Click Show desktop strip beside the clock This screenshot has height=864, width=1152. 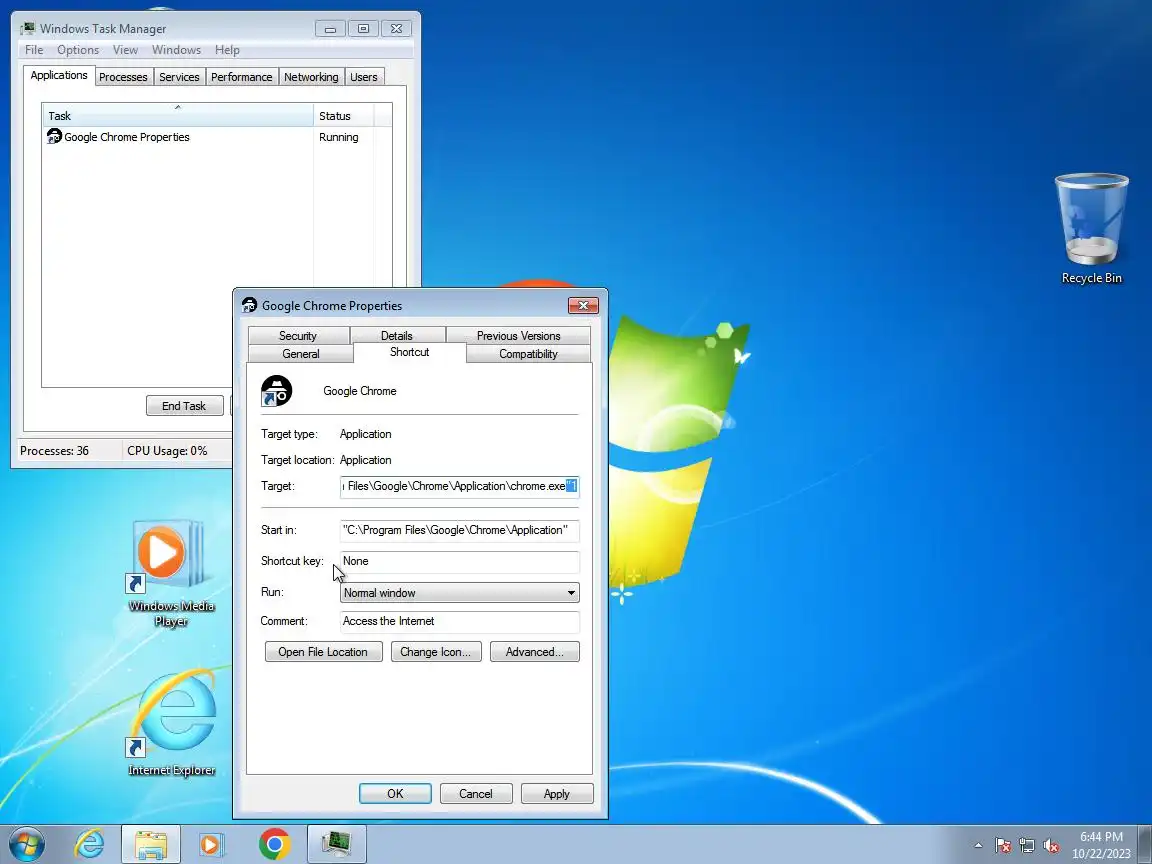[x=1145, y=845]
